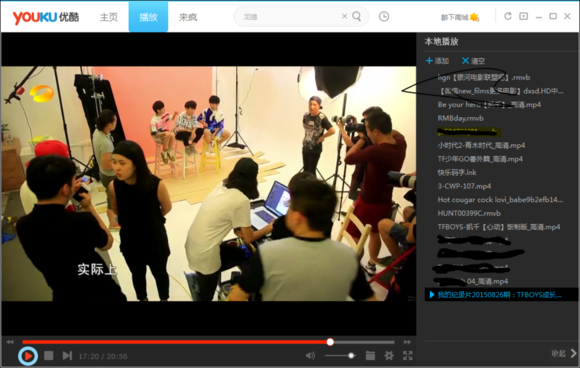Clear the search box text
This screenshot has height=368, width=580.
[344, 16]
